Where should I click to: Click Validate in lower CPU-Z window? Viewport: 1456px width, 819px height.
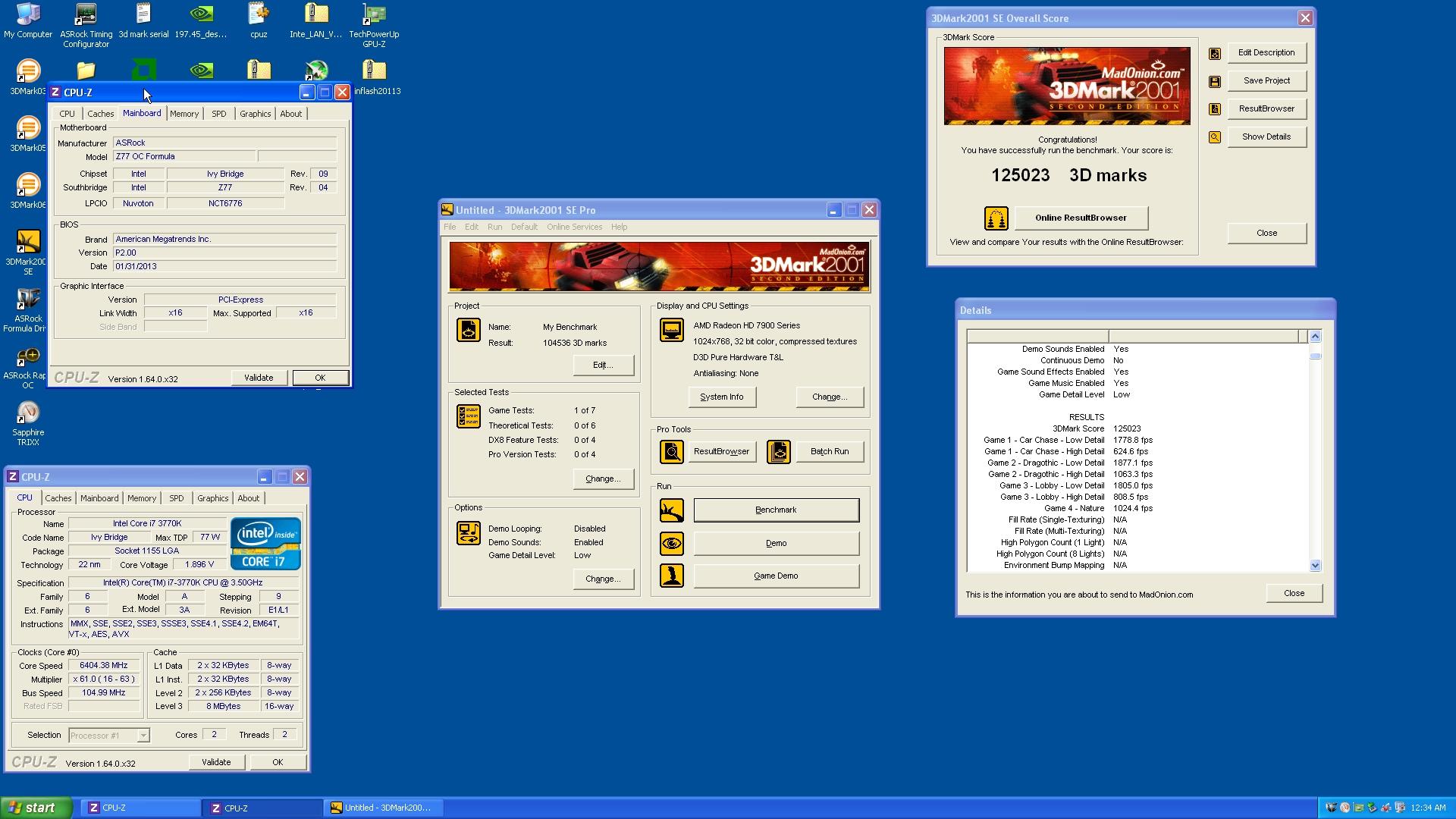(x=216, y=763)
